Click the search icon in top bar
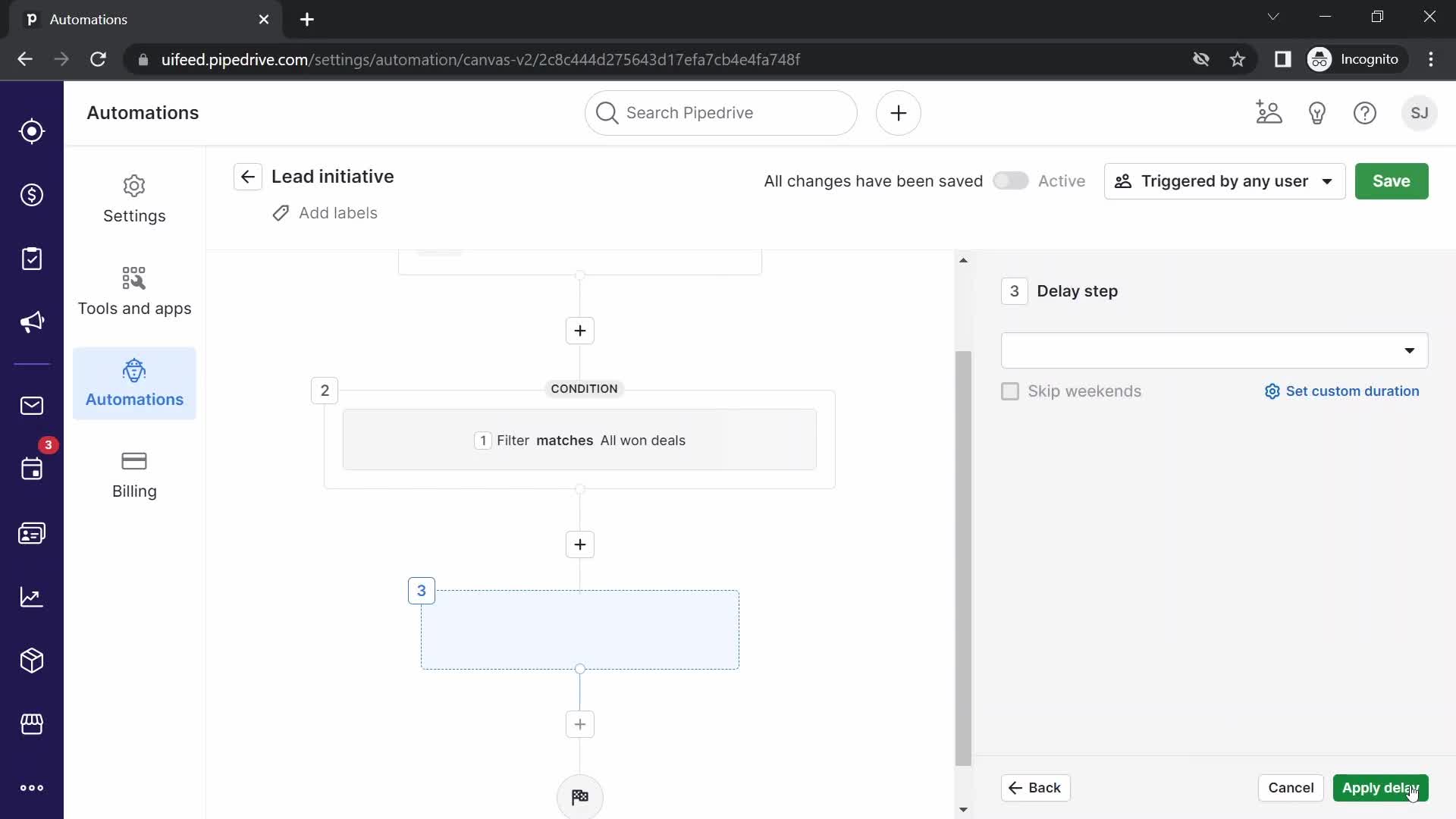 coord(607,112)
